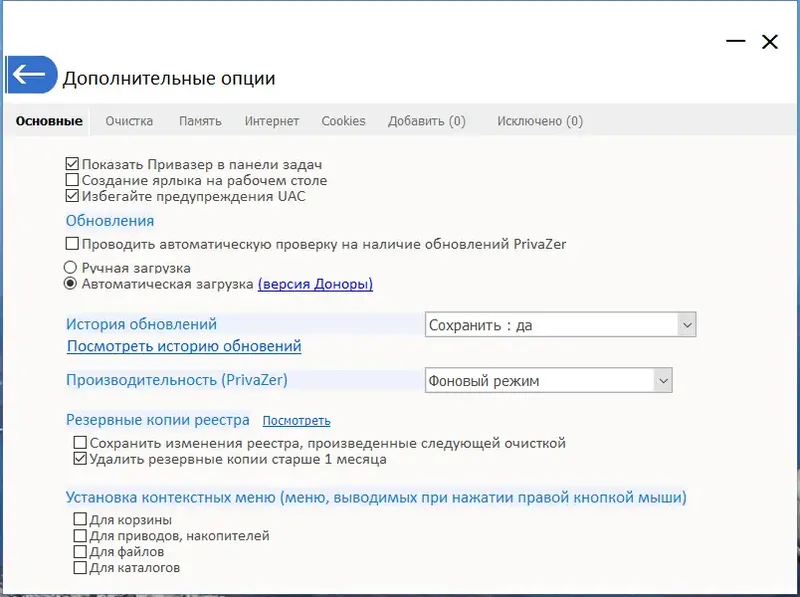Open the 'Фоновый режим' performance dropdown
800x597 pixels.
pos(548,380)
